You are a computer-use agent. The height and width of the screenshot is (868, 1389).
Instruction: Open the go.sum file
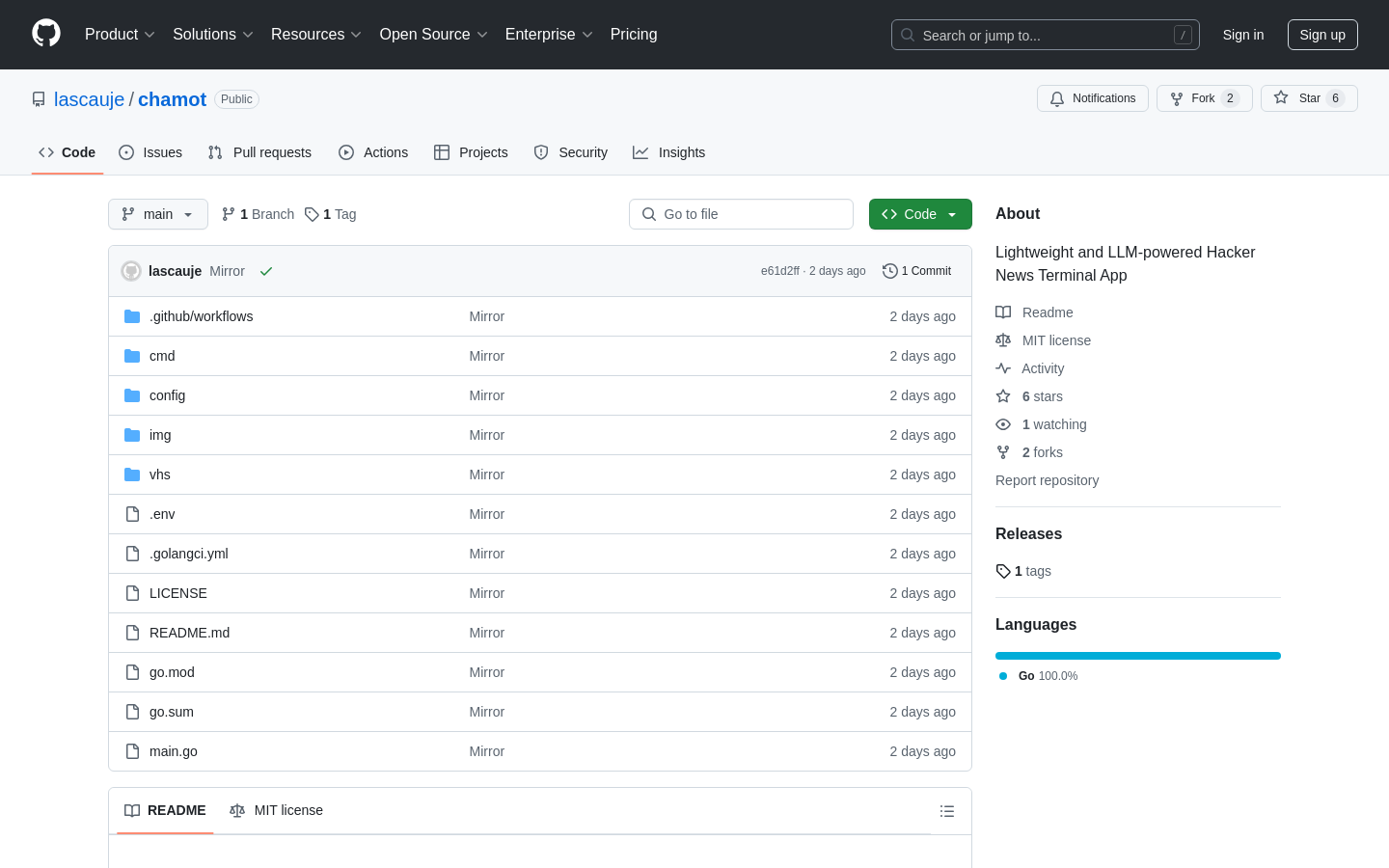click(172, 712)
